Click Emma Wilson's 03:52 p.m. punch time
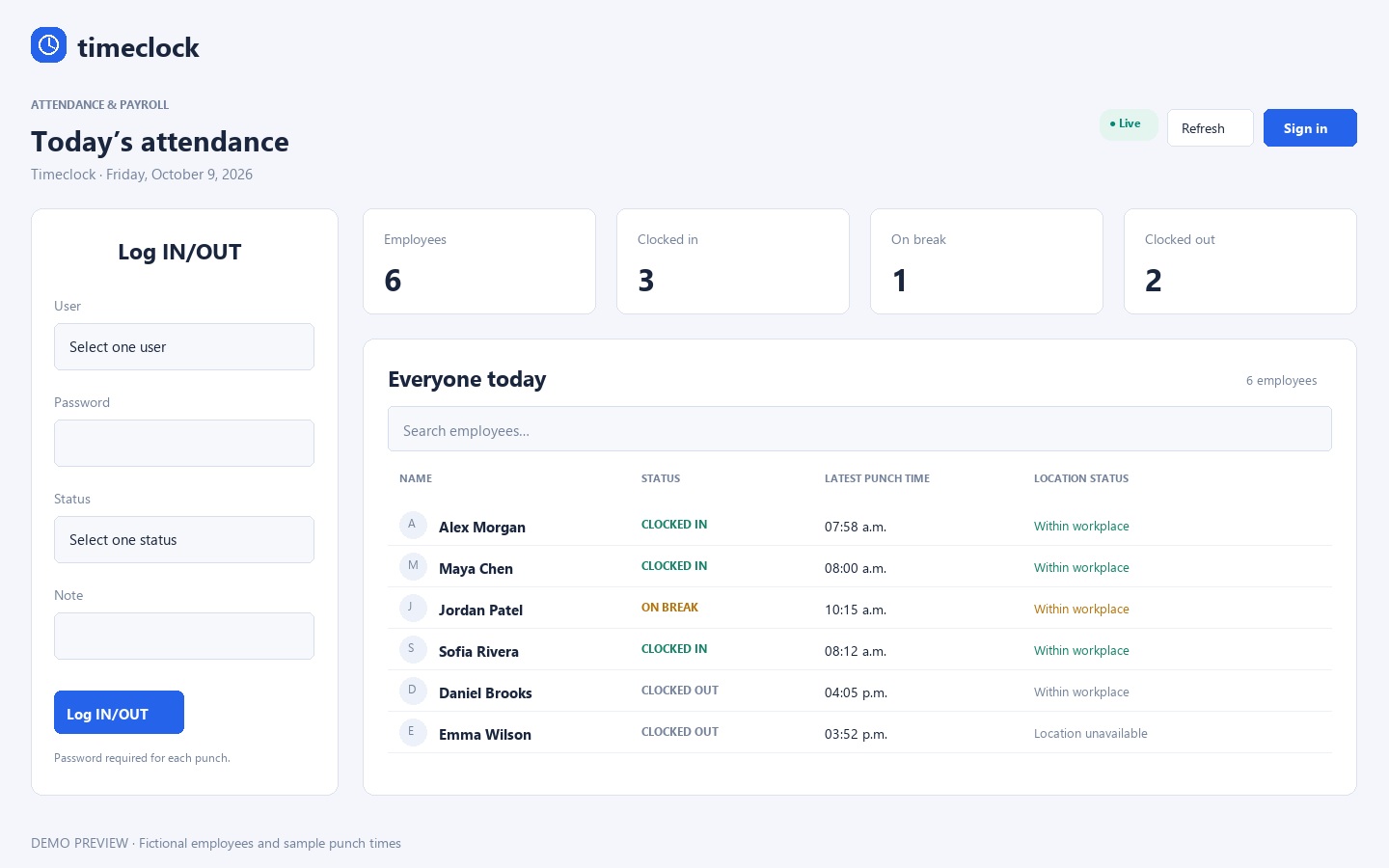Viewport: 1389px width, 868px height. pyautogui.click(x=856, y=734)
